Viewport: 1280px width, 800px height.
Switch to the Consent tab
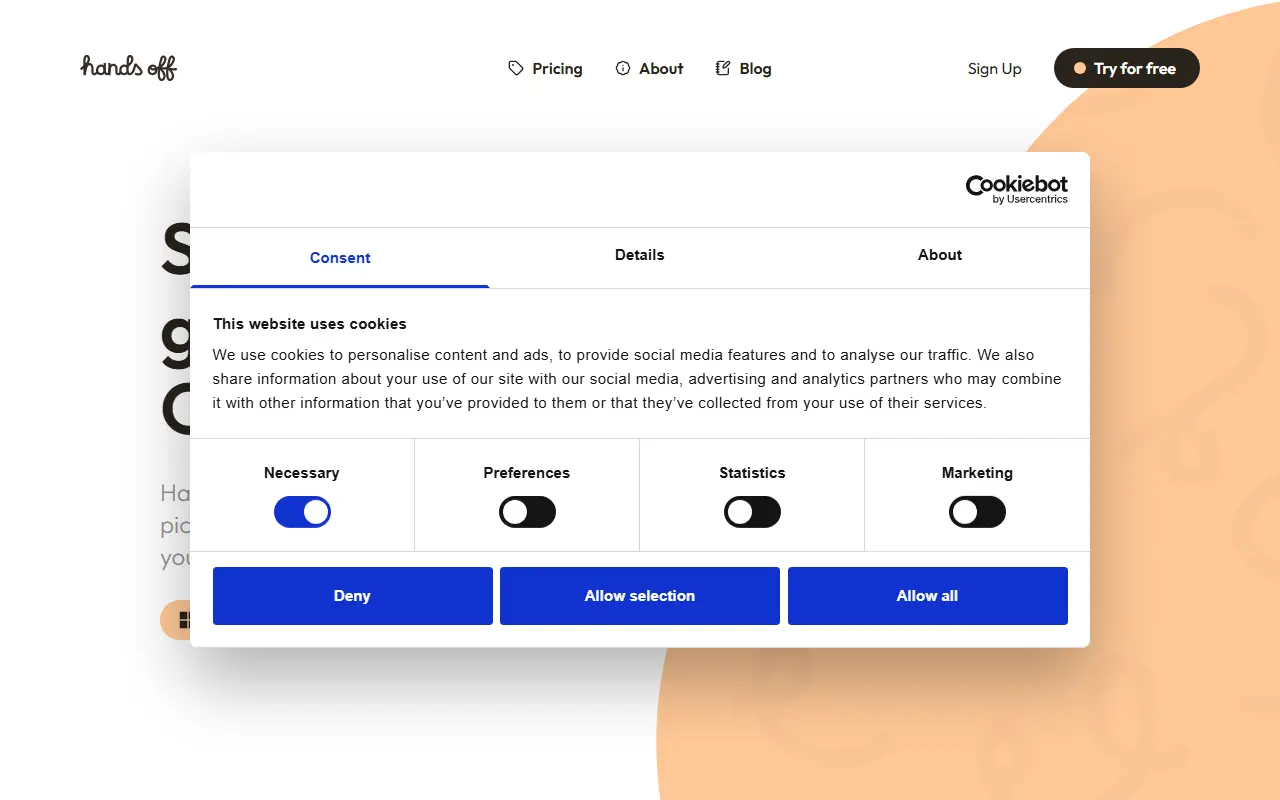(340, 258)
